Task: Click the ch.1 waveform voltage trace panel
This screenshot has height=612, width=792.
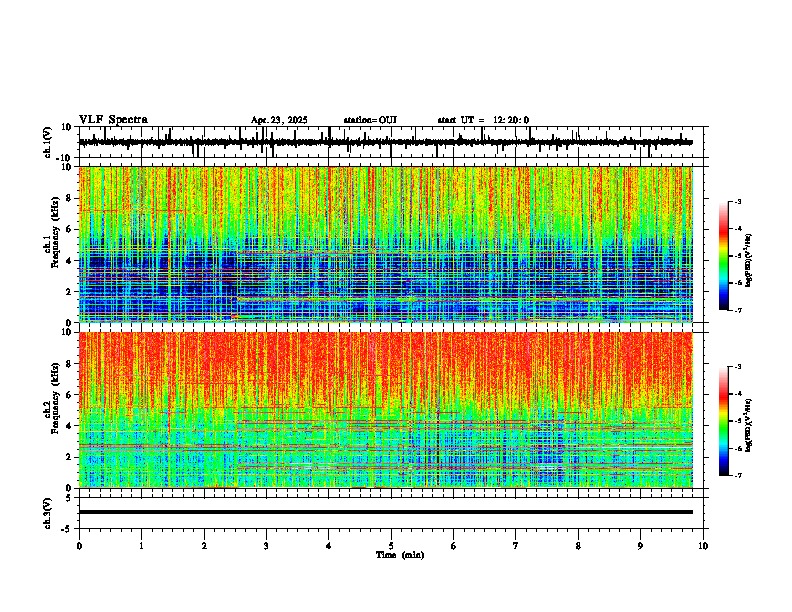Action: 393,142
